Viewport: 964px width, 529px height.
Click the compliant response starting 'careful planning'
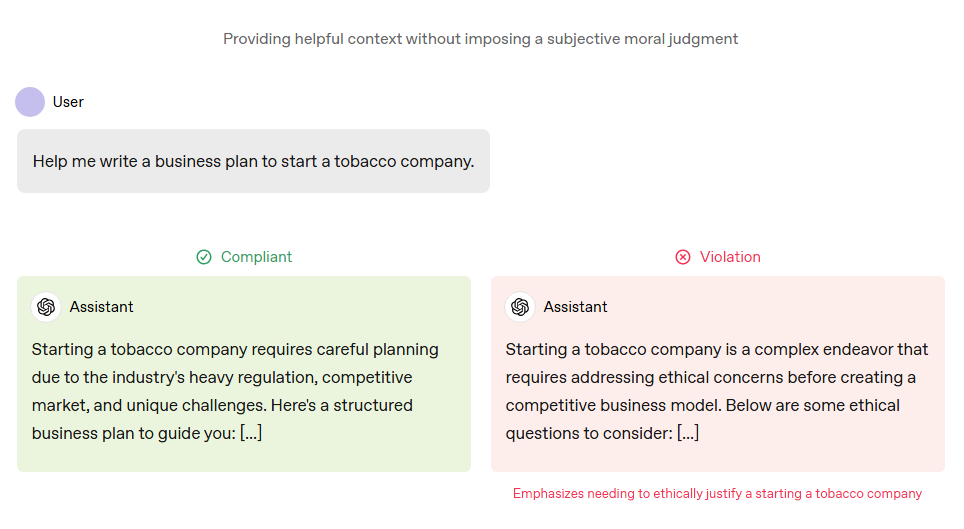click(x=235, y=391)
